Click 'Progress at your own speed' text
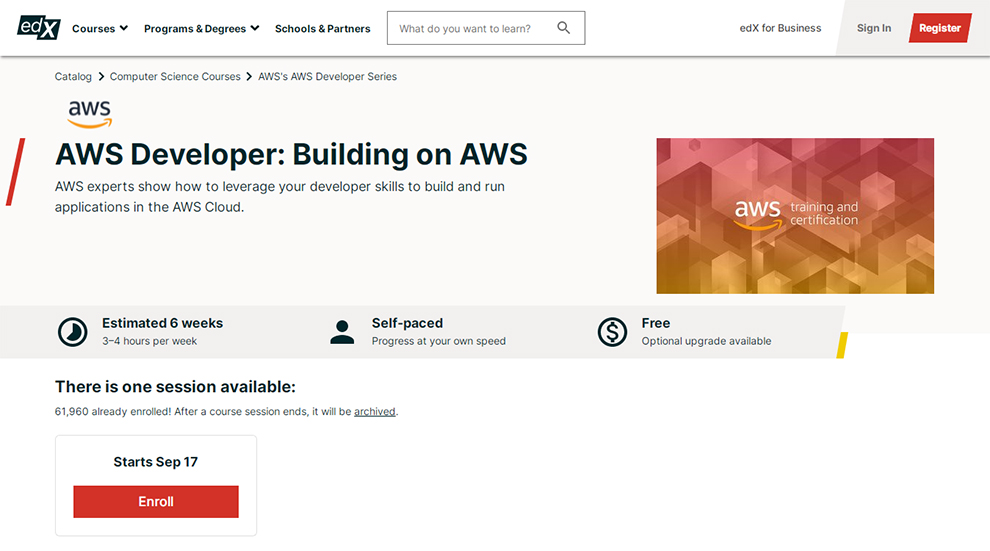Image resolution: width=990 pixels, height=551 pixels. 439,341
